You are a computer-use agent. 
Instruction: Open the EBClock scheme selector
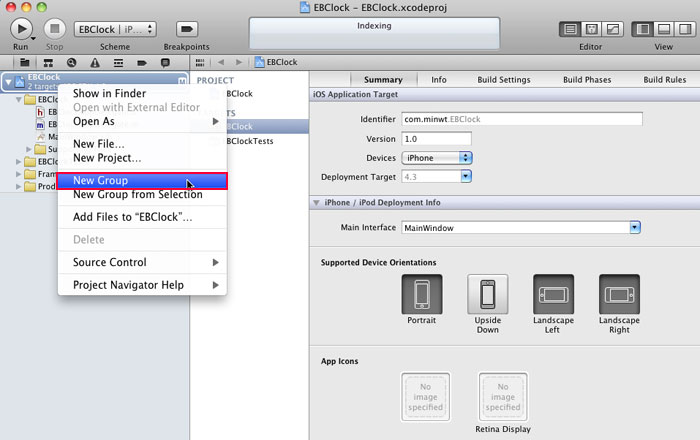[115, 29]
